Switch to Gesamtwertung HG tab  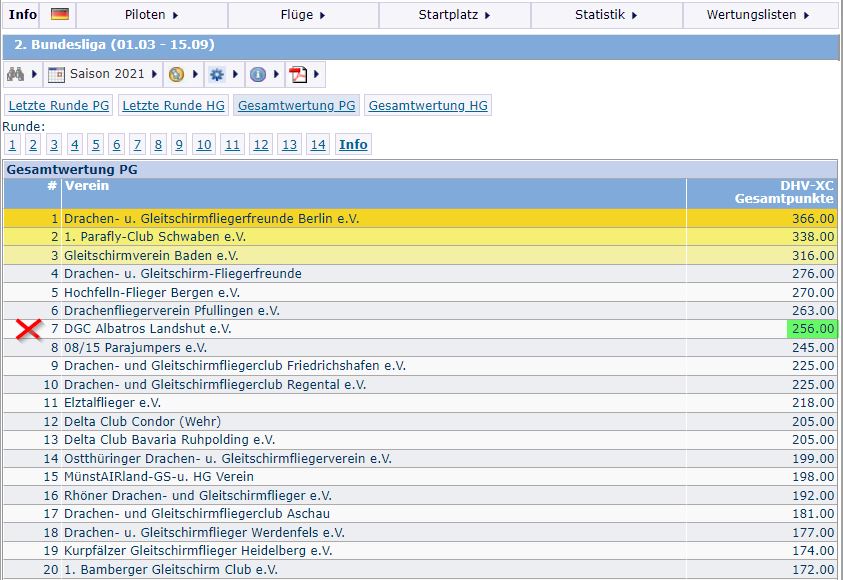click(428, 105)
